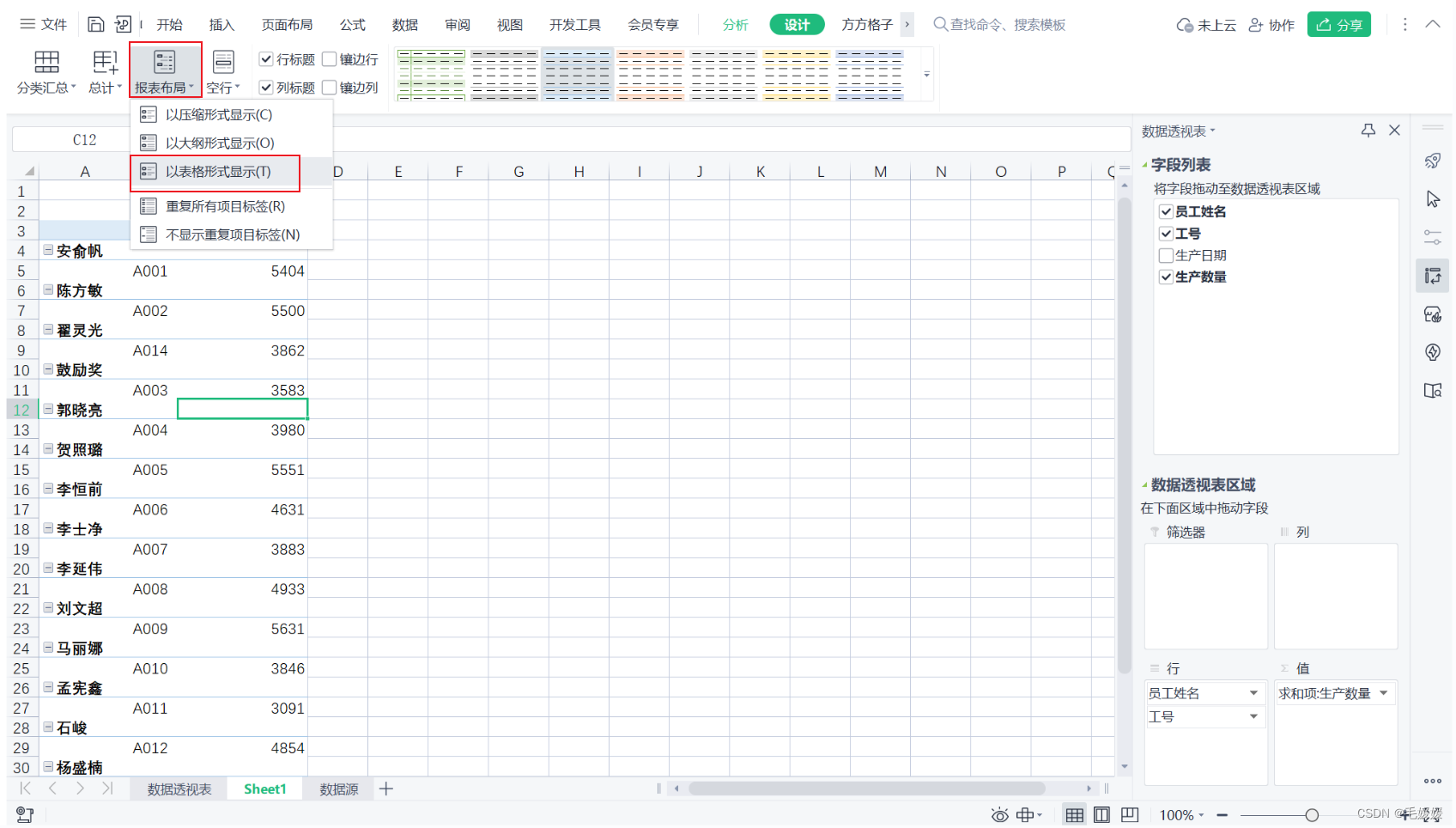1456x828 pixels.
Task: Open the 设计 ribbon tab
Action: click(797, 25)
